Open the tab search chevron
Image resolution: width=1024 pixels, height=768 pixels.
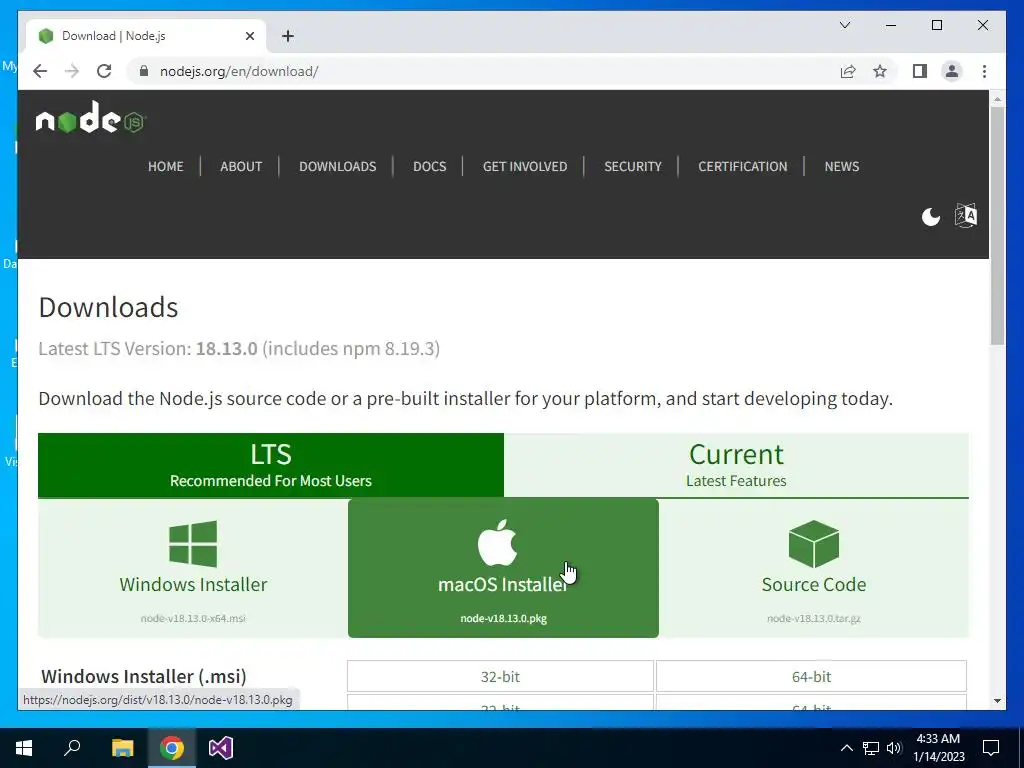pos(845,25)
